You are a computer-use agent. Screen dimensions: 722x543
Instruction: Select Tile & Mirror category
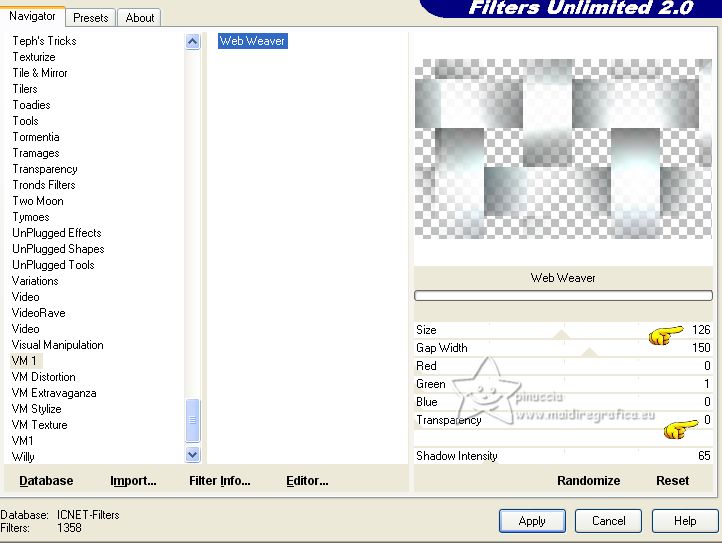pyautogui.click(x=40, y=73)
